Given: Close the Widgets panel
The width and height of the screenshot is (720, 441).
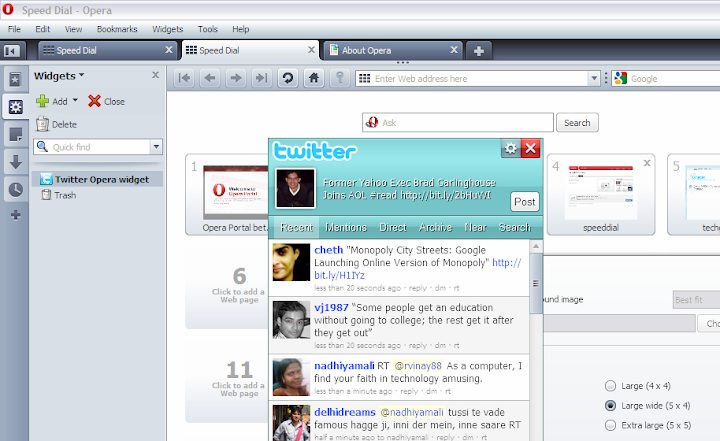Looking at the screenshot, I should click(156, 75).
